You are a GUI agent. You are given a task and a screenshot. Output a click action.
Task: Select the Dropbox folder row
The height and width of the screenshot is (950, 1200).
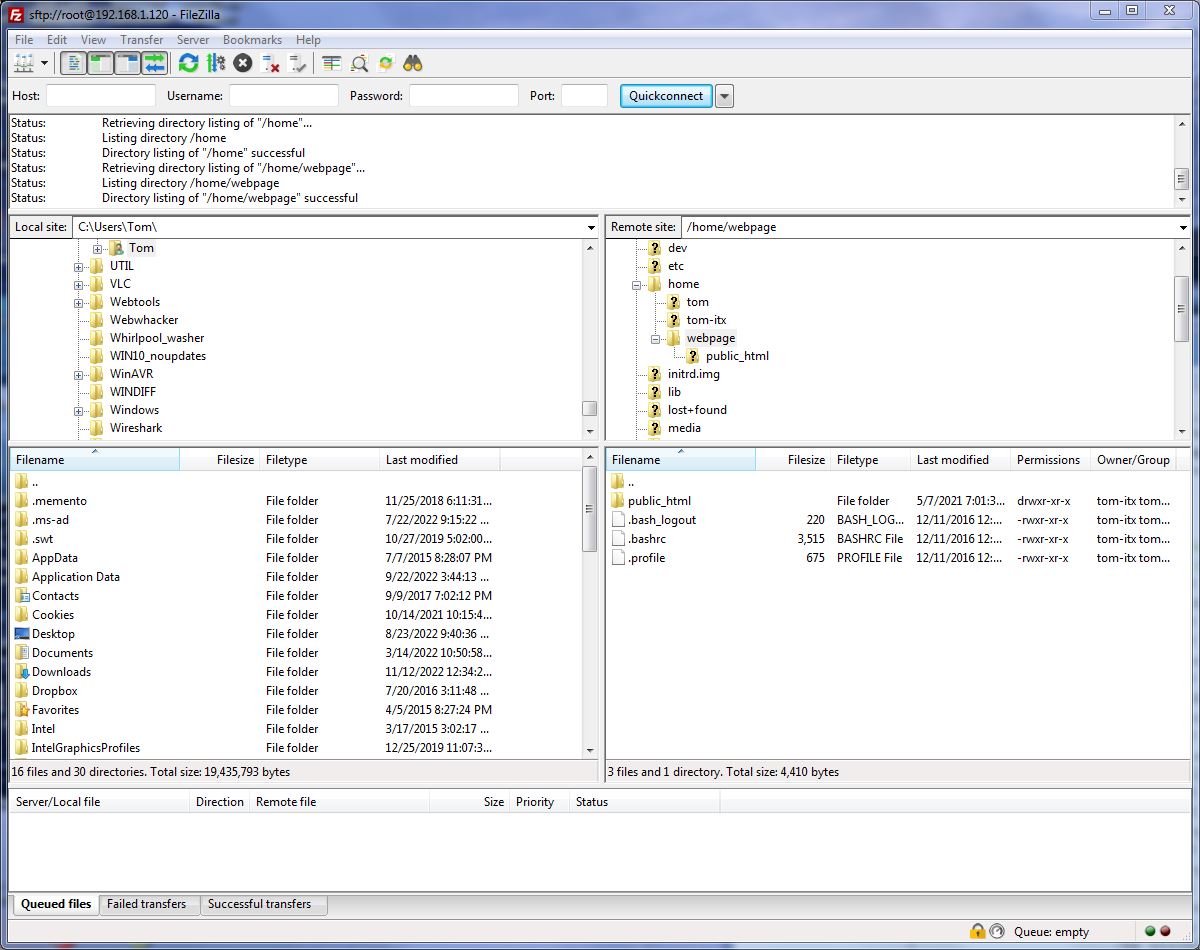(x=295, y=691)
